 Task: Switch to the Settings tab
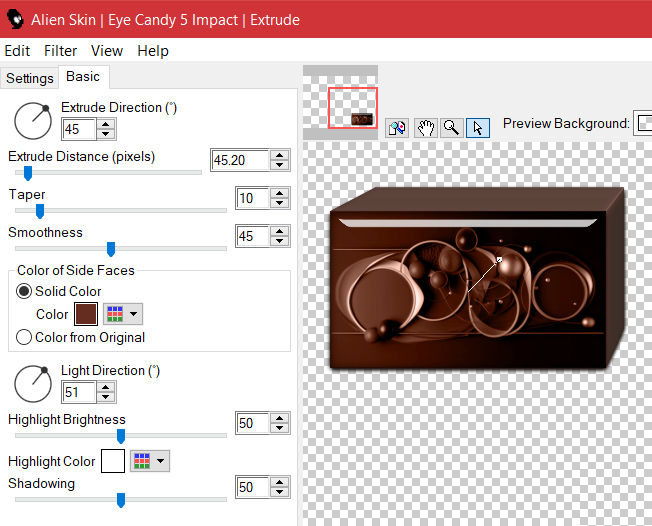click(29, 78)
